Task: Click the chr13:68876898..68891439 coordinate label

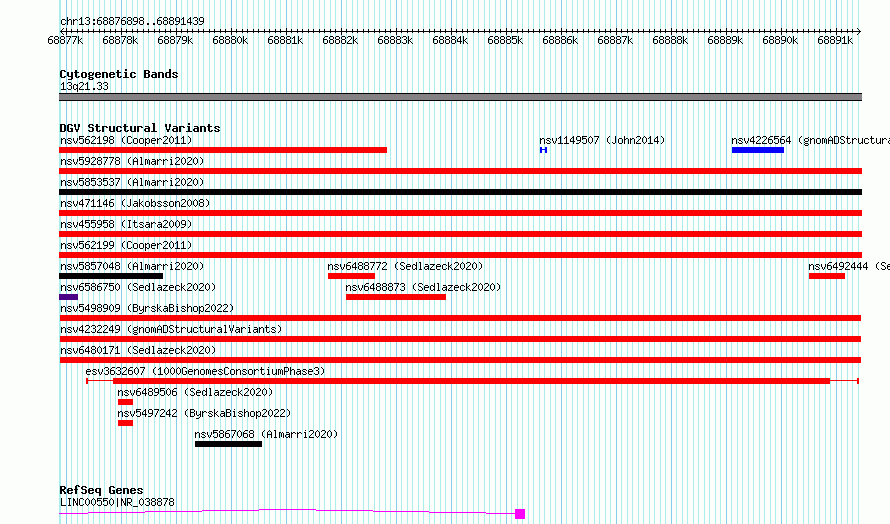Action: pyautogui.click(x=132, y=21)
